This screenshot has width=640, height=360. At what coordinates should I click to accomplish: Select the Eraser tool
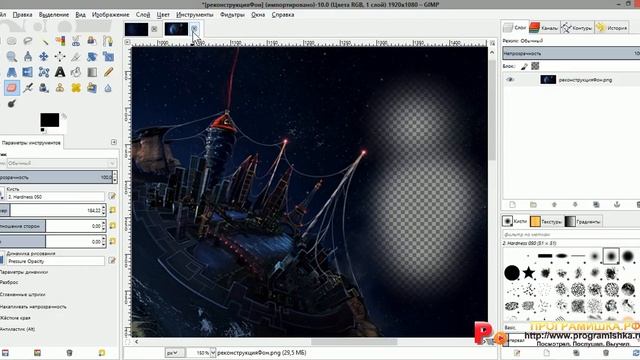pyautogui.click(x=12, y=88)
